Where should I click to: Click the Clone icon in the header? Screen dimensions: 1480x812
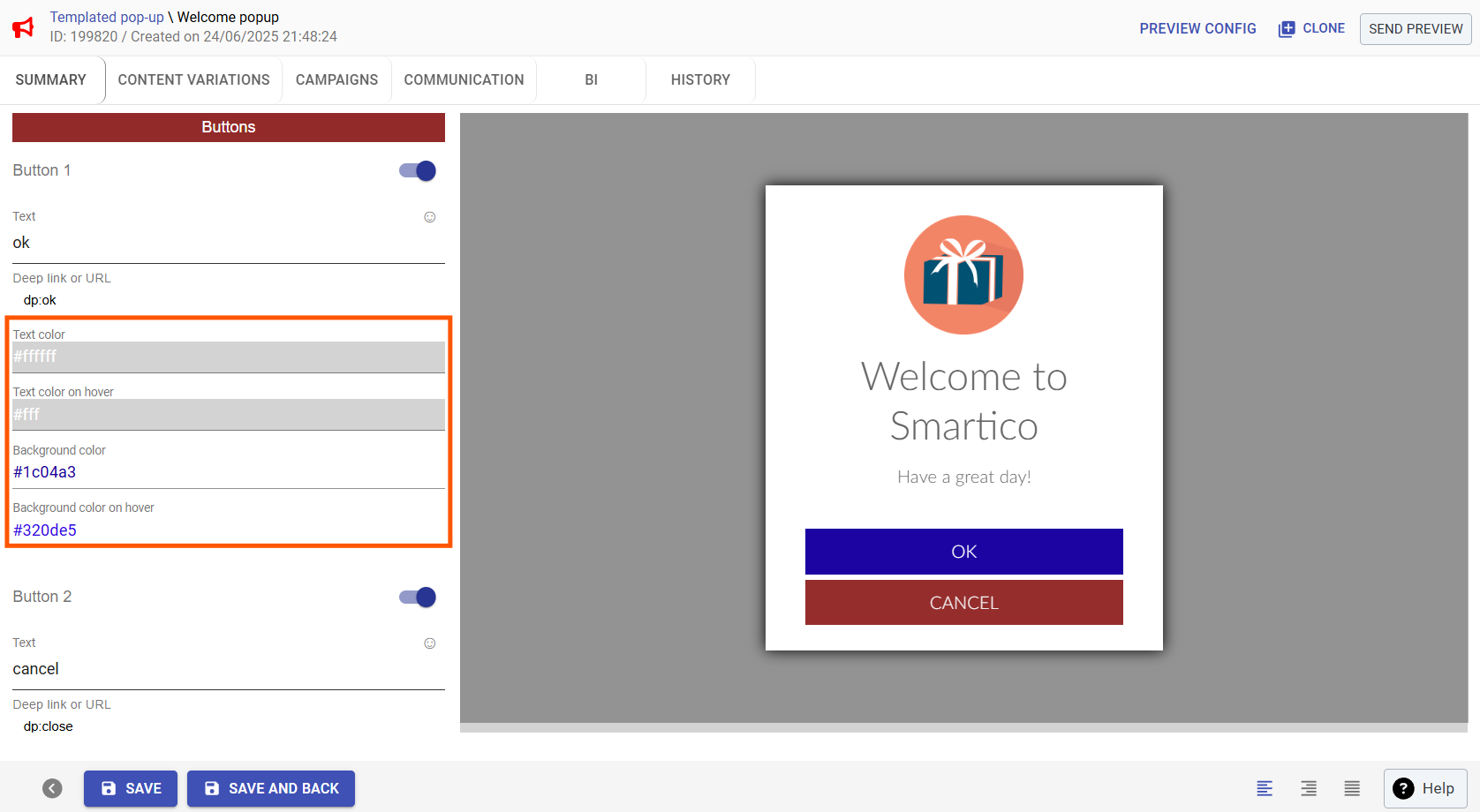1287,29
